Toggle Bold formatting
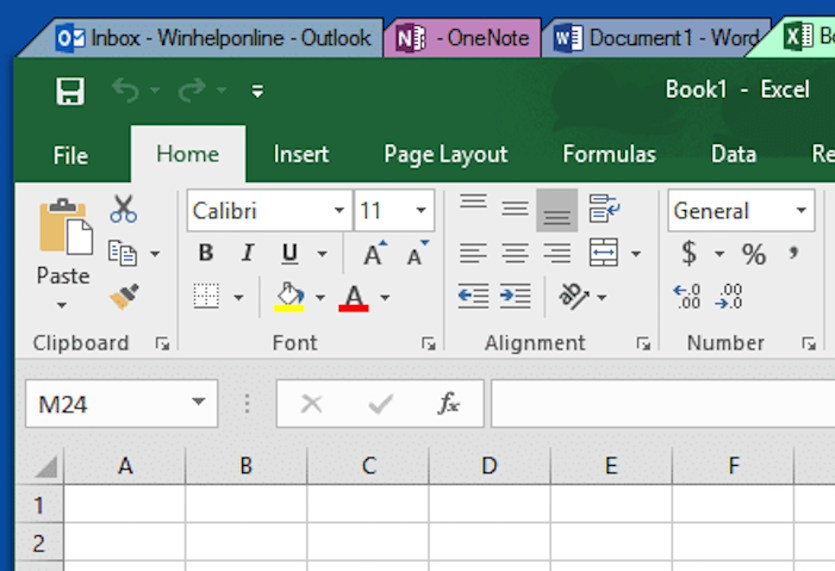The height and width of the screenshot is (571, 835). pos(206,252)
